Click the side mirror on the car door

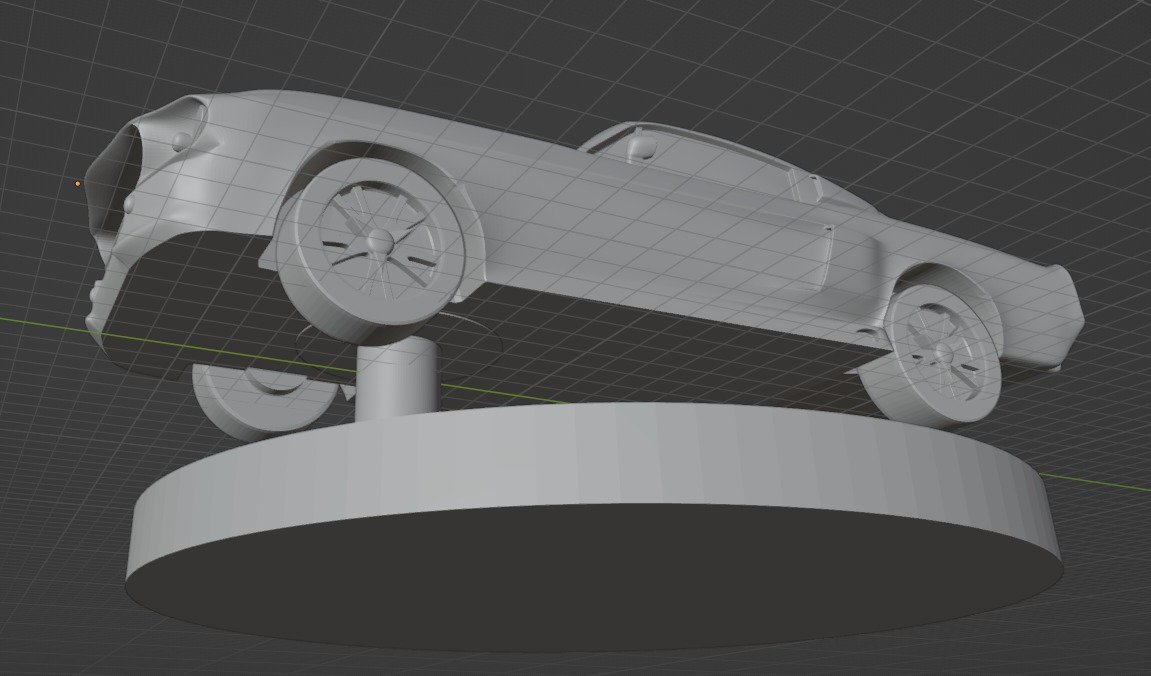[640, 145]
